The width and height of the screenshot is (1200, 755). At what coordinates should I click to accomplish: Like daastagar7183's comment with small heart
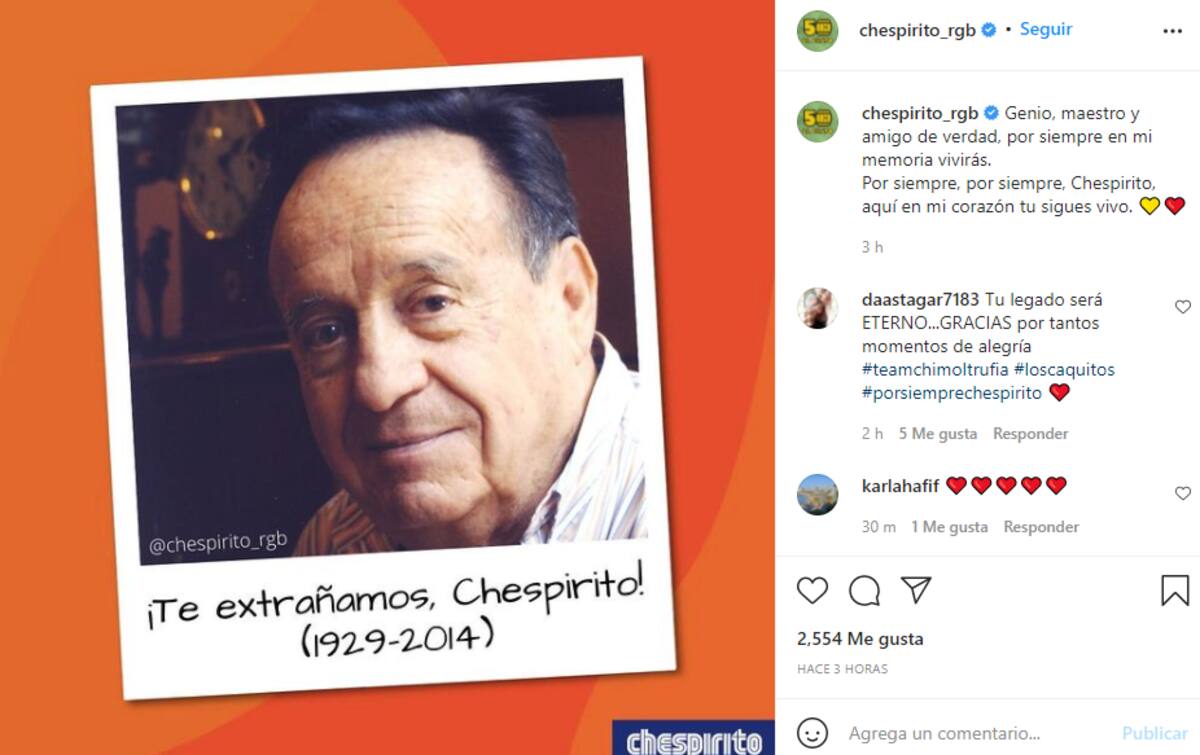tap(1183, 307)
